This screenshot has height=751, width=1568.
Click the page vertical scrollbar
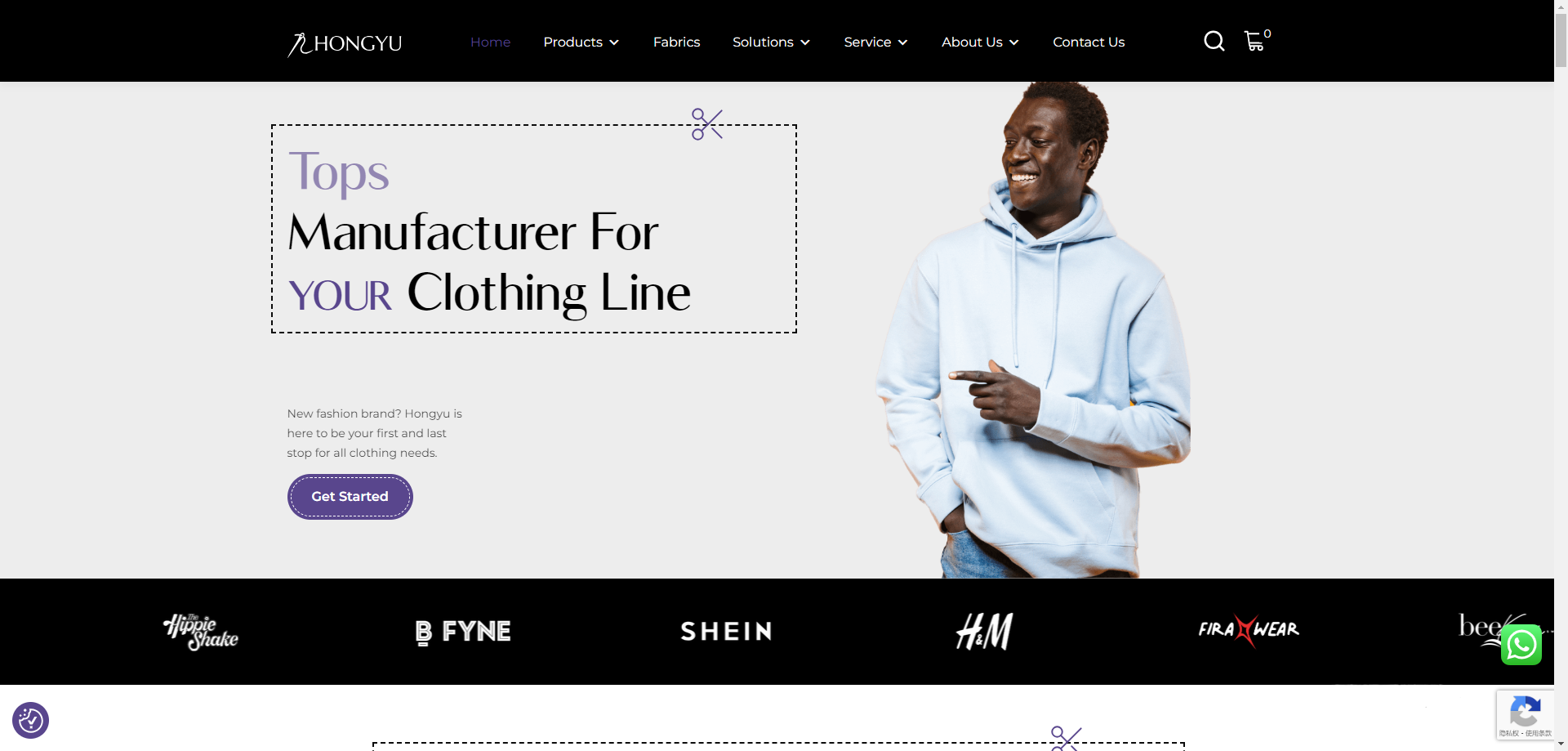(1561, 375)
